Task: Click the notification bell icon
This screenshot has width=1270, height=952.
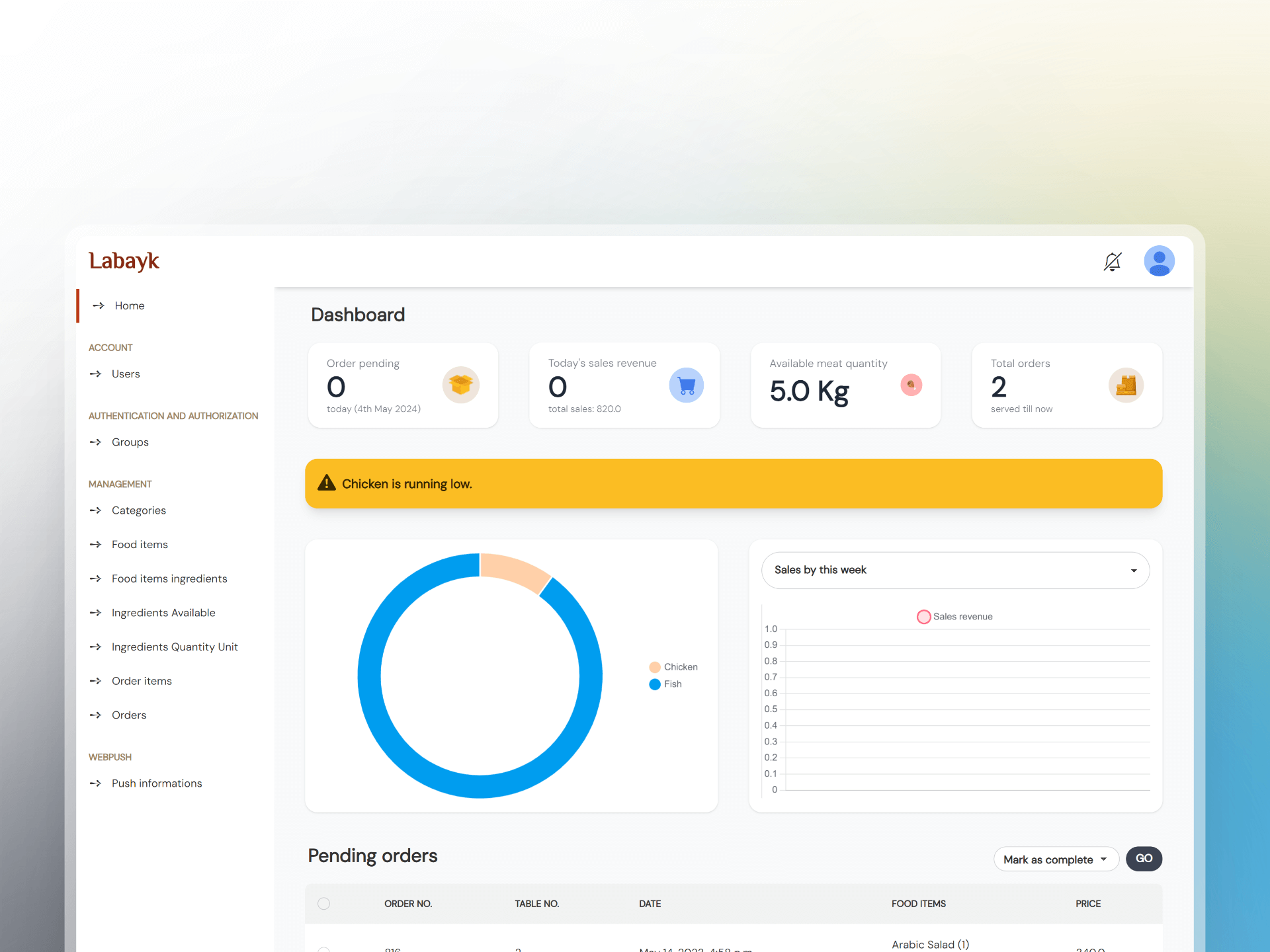Action: click(x=1113, y=261)
